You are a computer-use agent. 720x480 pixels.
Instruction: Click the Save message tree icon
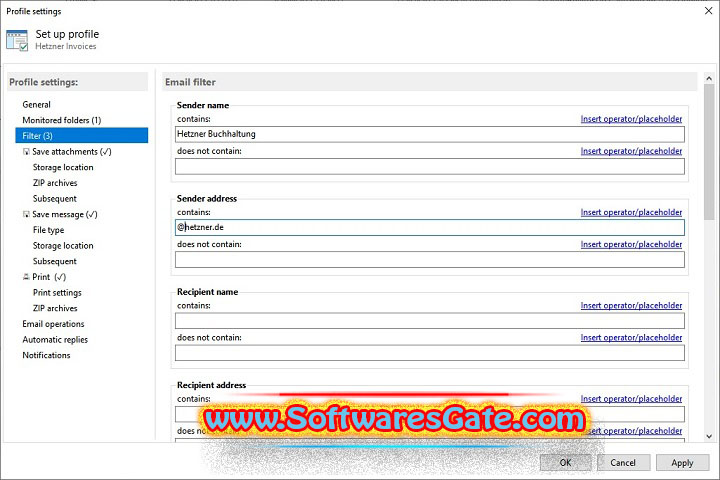tap(26, 214)
